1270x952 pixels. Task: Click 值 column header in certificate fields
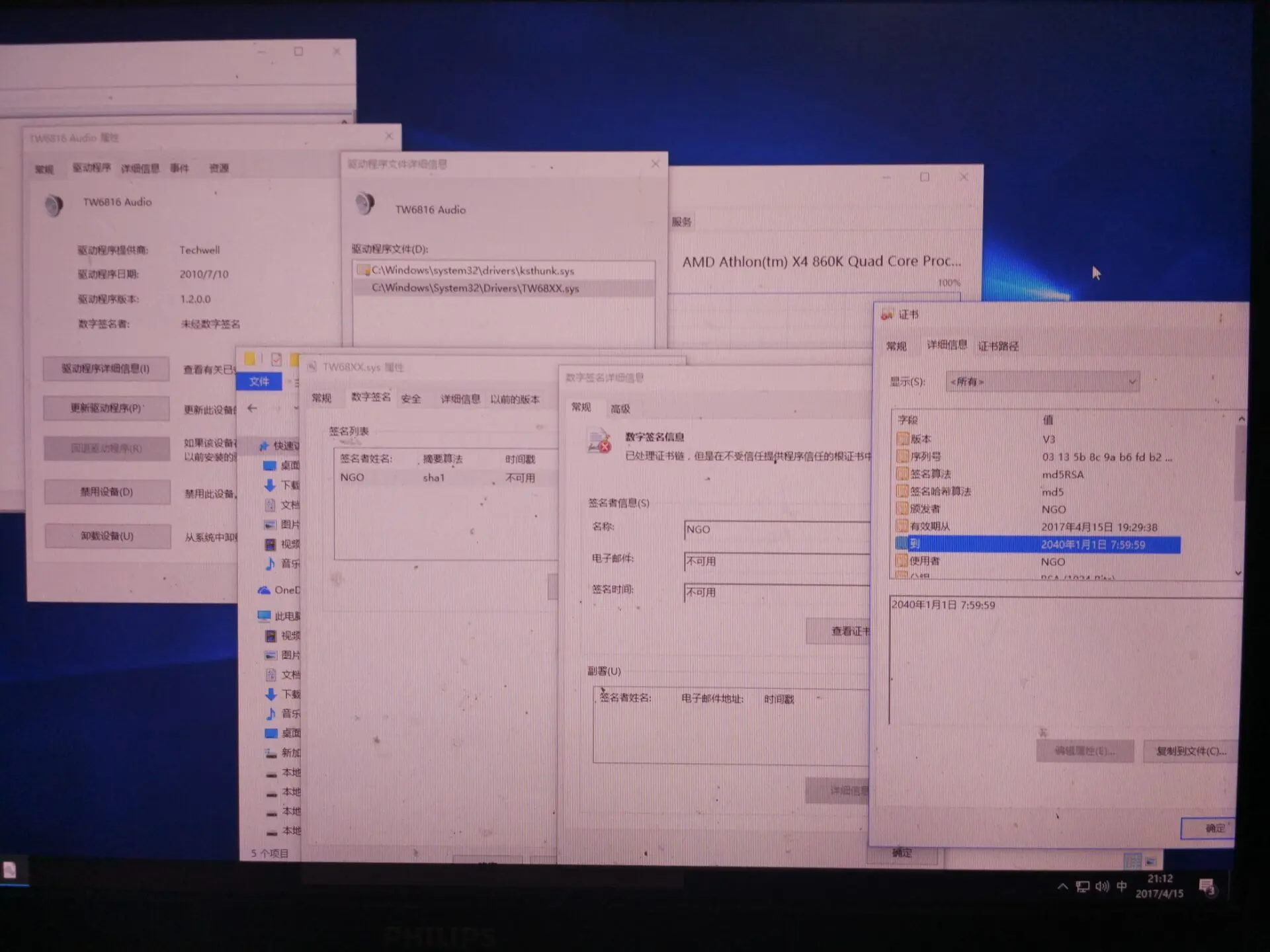[1048, 420]
